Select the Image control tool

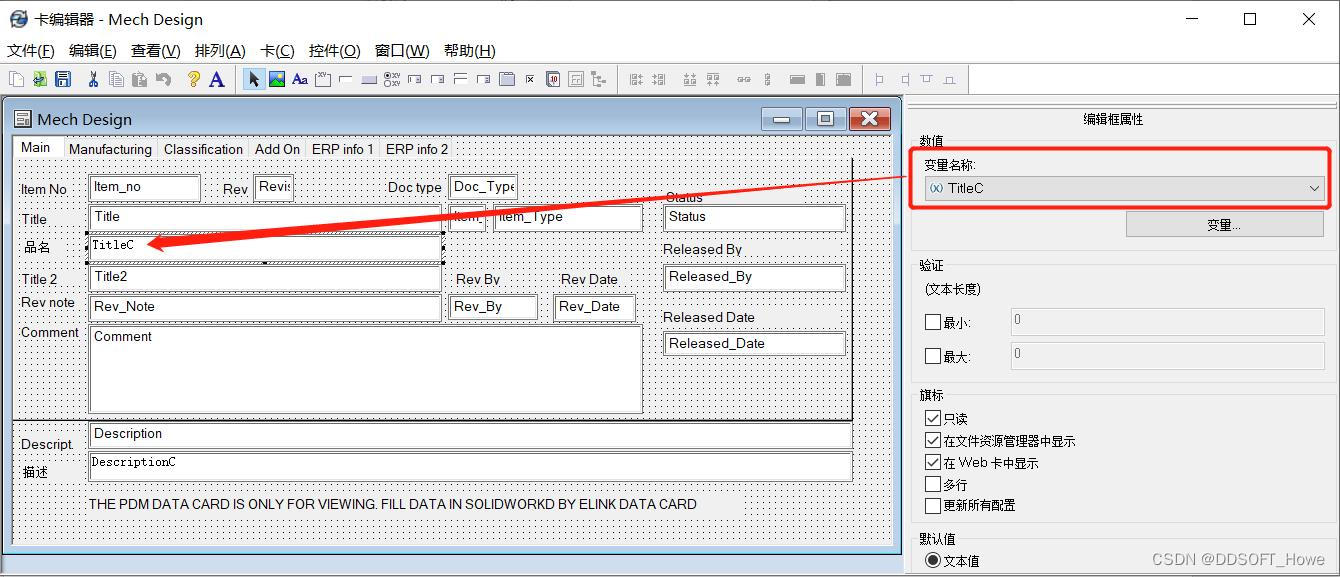pos(277,79)
